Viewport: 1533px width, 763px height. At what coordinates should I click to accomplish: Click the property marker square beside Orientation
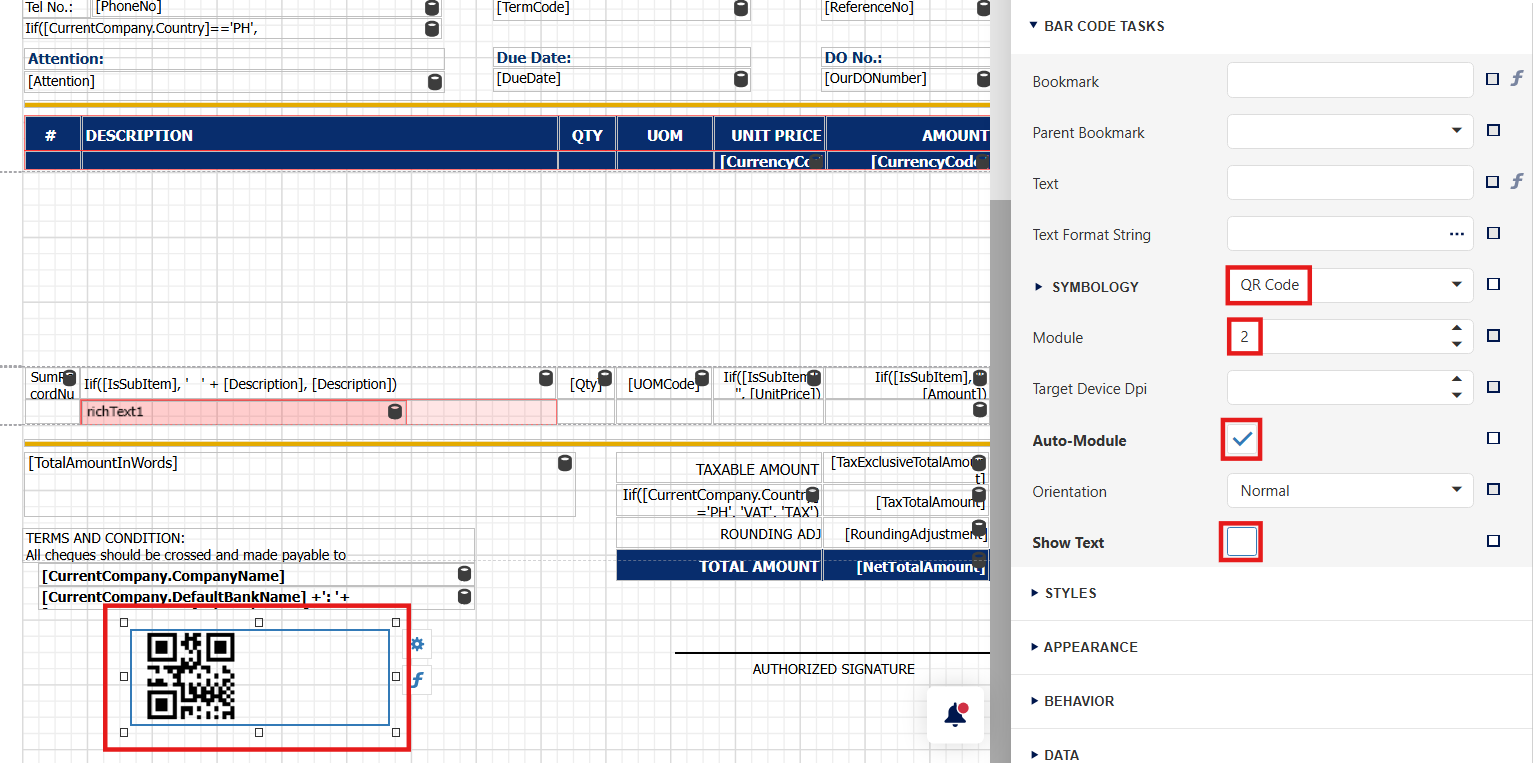tap(1493, 489)
